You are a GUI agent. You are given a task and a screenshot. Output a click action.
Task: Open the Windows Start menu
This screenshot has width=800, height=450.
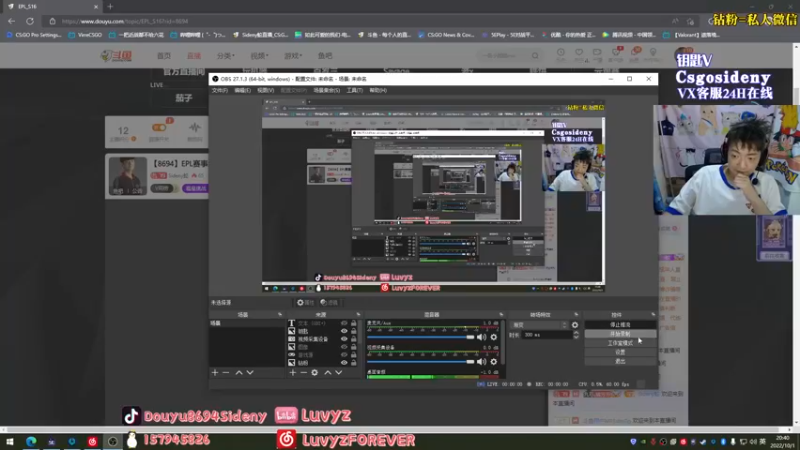pyautogui.click(x=10, y=441)
